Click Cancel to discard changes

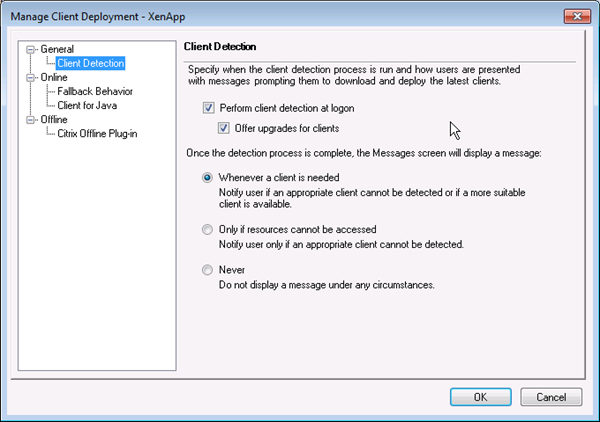tap(551, 397)
